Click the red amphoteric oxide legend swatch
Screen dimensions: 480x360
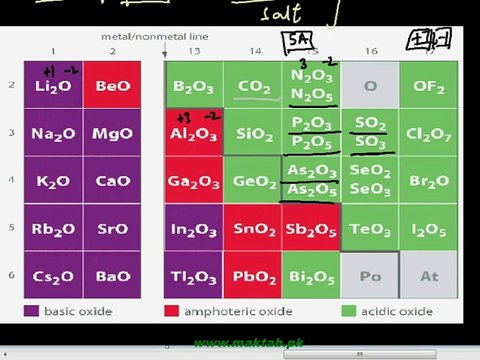[171, 311]
